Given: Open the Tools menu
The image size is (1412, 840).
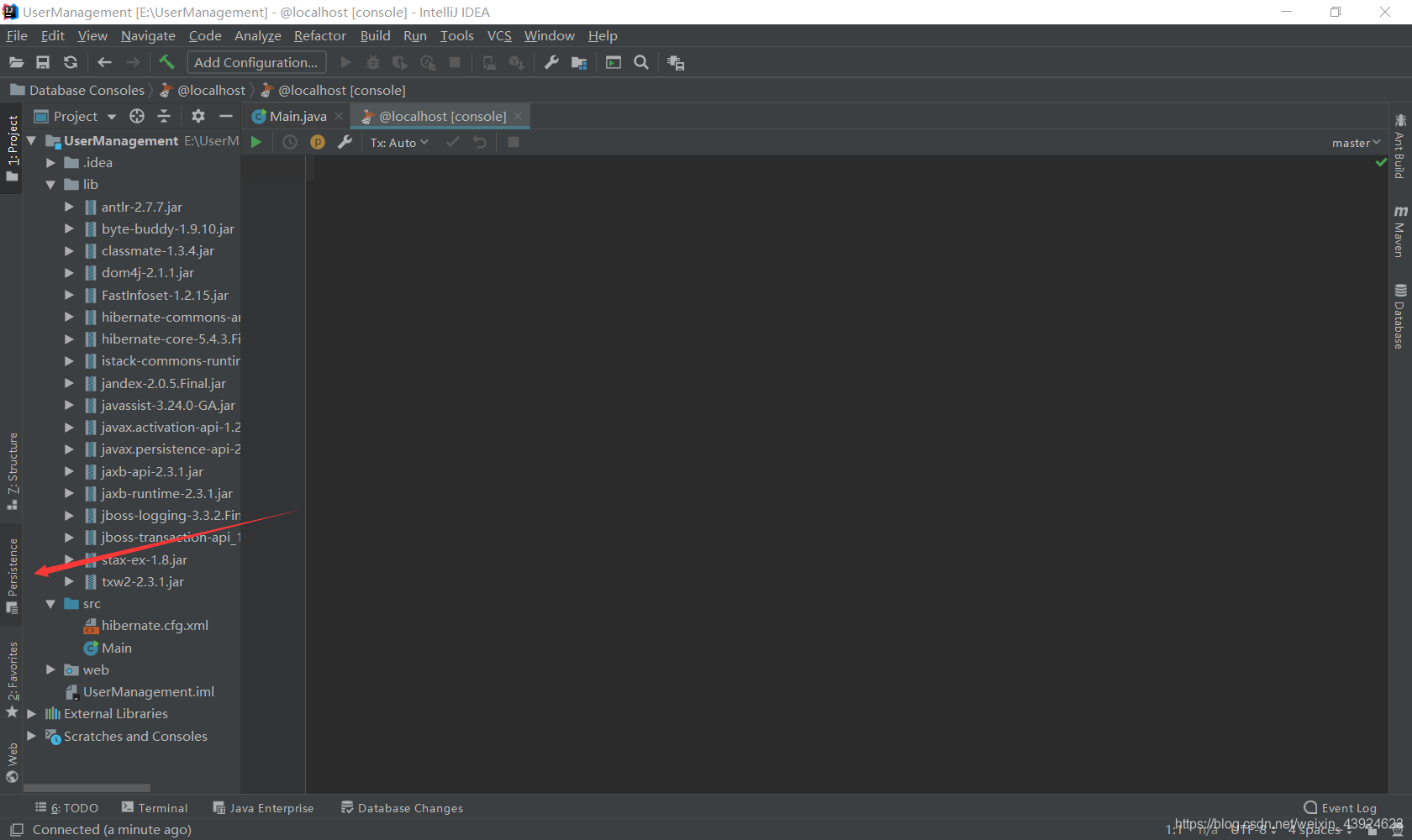Looking at the screenshot, I should (x=457, y=35).
